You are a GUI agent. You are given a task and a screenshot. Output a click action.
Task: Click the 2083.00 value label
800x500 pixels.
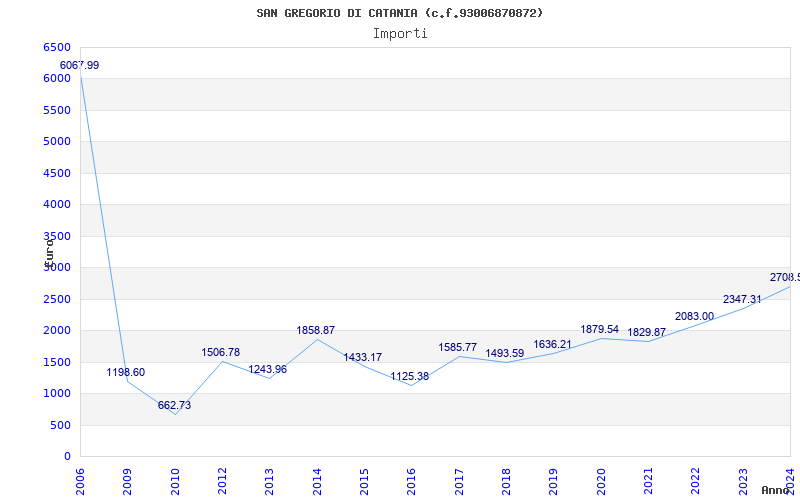[x=695, y=317]
